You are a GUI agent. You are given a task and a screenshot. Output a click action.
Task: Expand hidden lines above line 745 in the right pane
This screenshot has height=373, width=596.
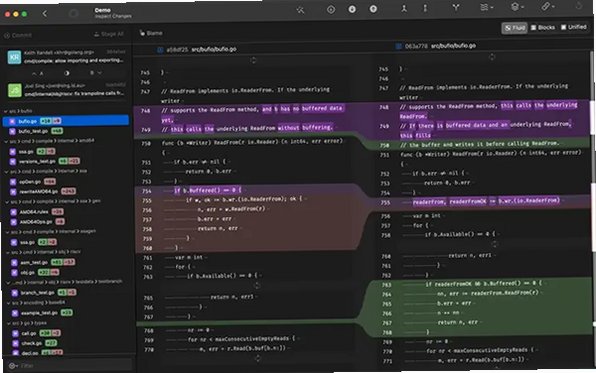coord(492,57)
